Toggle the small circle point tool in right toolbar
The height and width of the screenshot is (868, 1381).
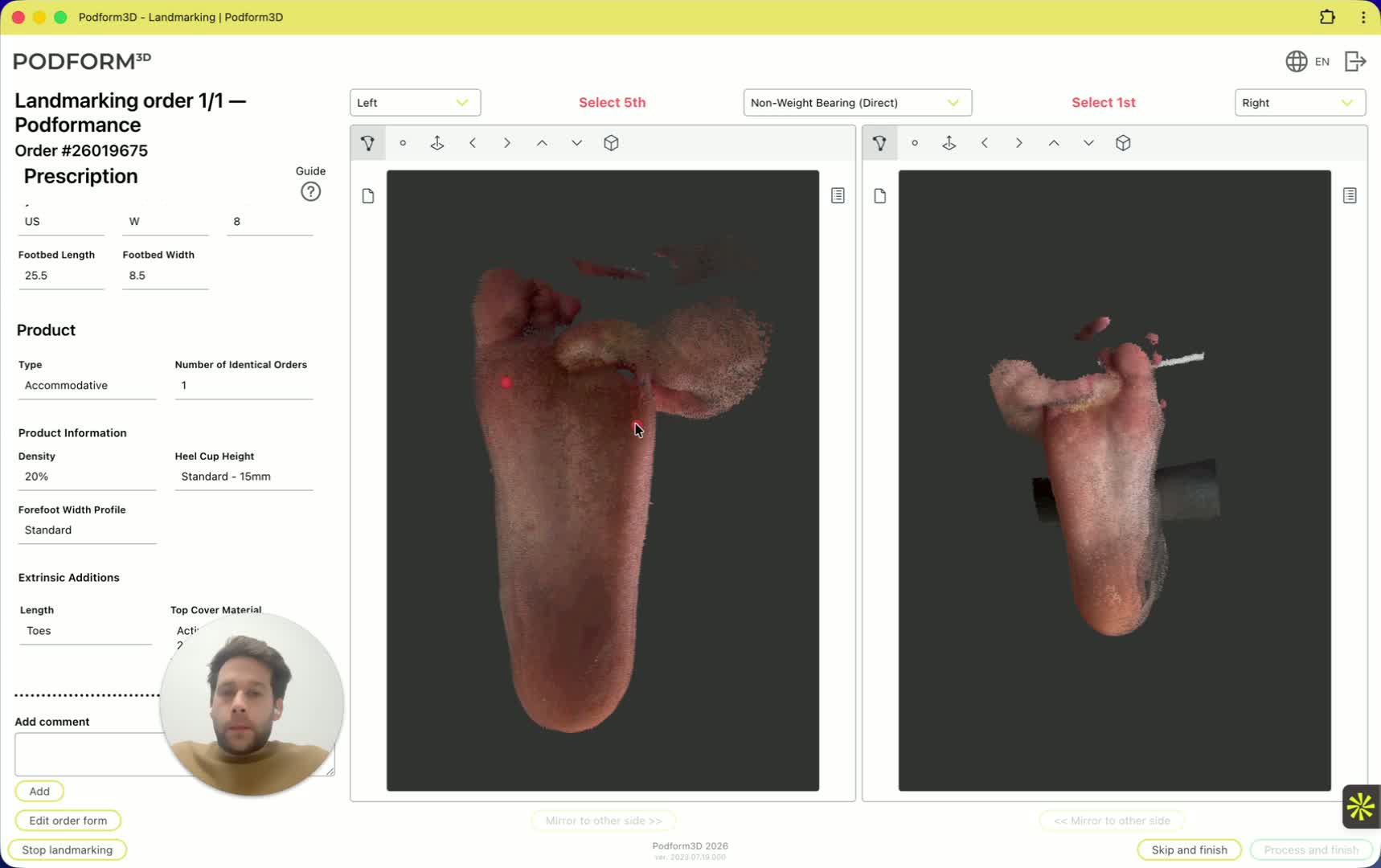[x=915, y=143]
